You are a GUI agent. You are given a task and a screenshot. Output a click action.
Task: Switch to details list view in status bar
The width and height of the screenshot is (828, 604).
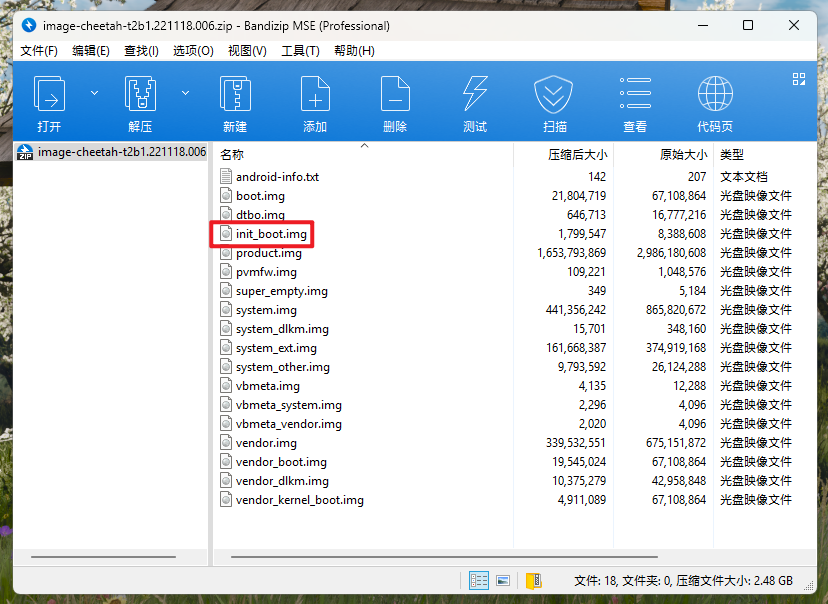[x=479, y=581]
